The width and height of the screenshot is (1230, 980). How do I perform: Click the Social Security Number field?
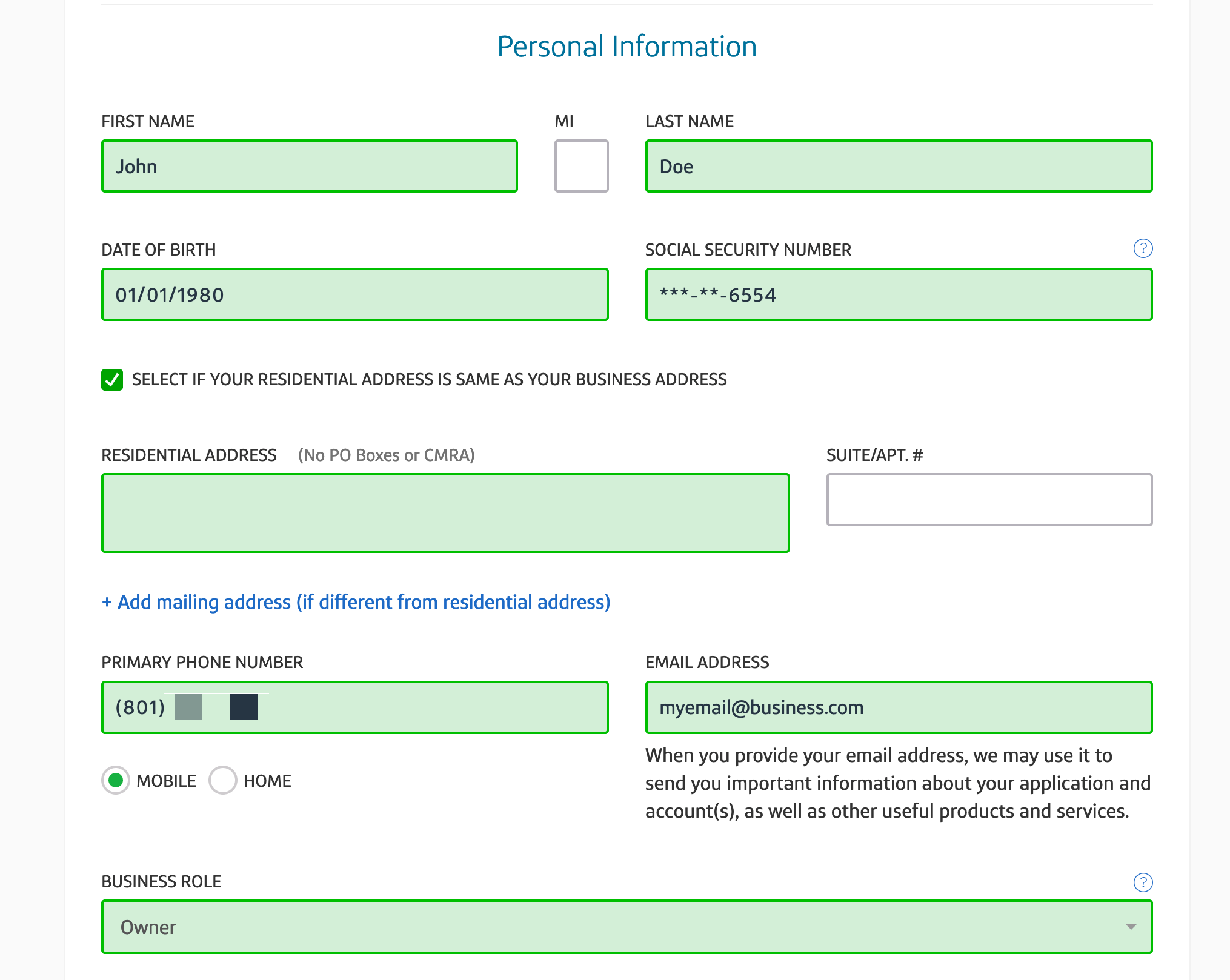pos(899,294)
